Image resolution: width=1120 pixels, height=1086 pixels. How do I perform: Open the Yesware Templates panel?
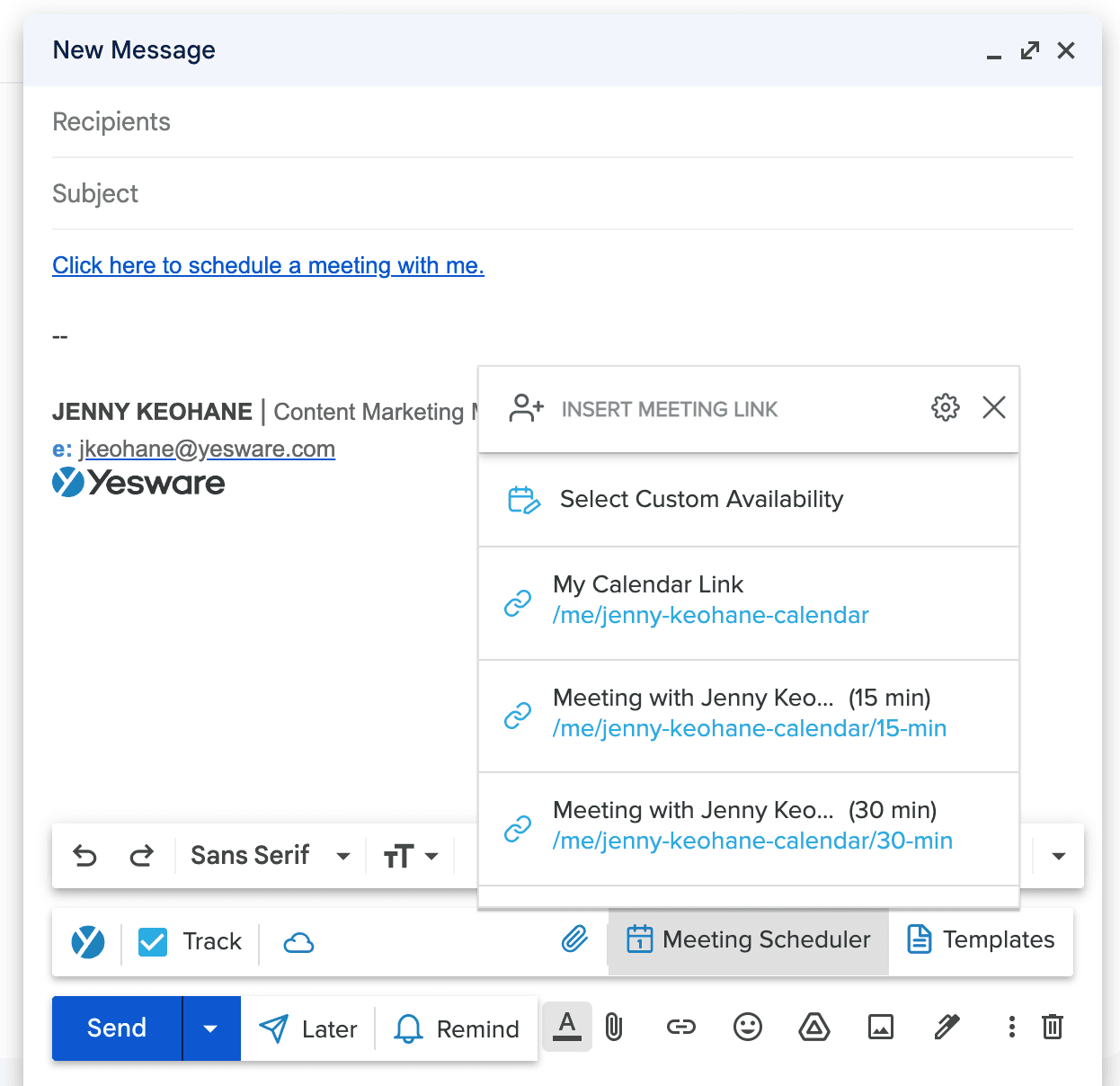pos(981,939)
